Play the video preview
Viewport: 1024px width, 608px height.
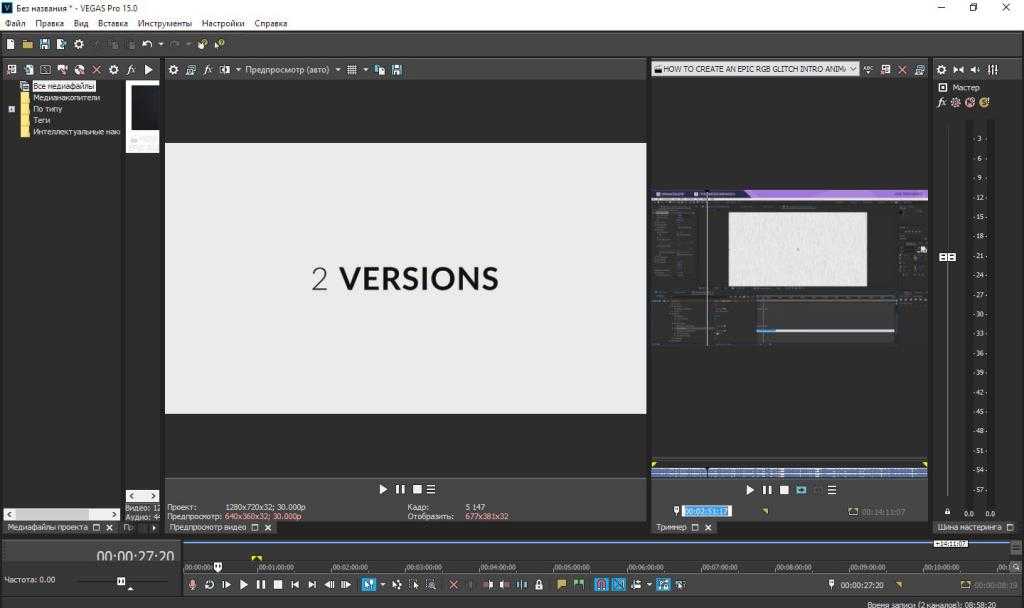point(383,489)
